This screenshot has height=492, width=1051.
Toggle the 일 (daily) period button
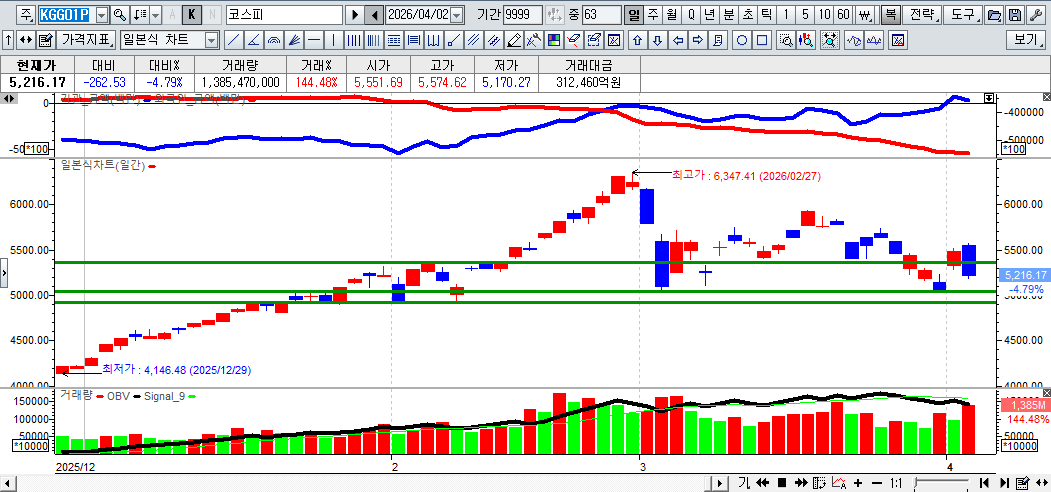point(633,15)
